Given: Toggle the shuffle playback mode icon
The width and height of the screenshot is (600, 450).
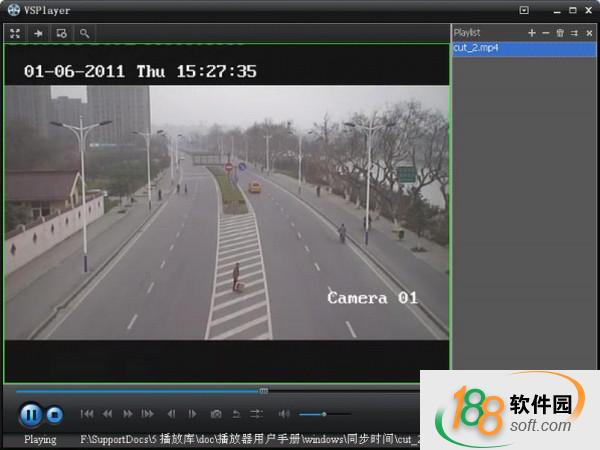Looking at the screenshot, I should pyautogui.click(x=256, y=414).
